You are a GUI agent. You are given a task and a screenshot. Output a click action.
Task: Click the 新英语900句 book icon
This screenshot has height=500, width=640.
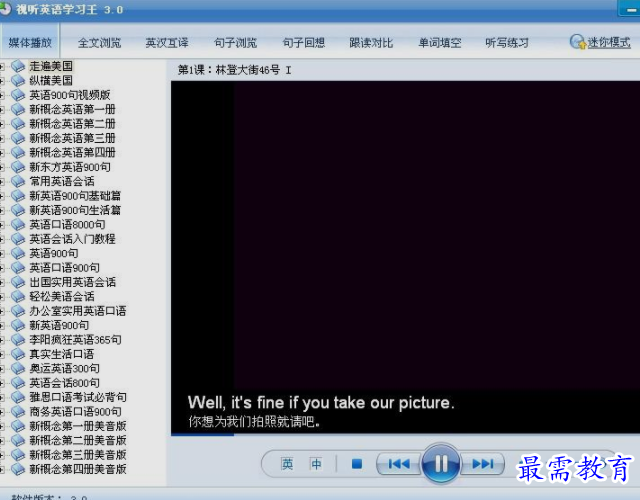click(x=18, y=325)
